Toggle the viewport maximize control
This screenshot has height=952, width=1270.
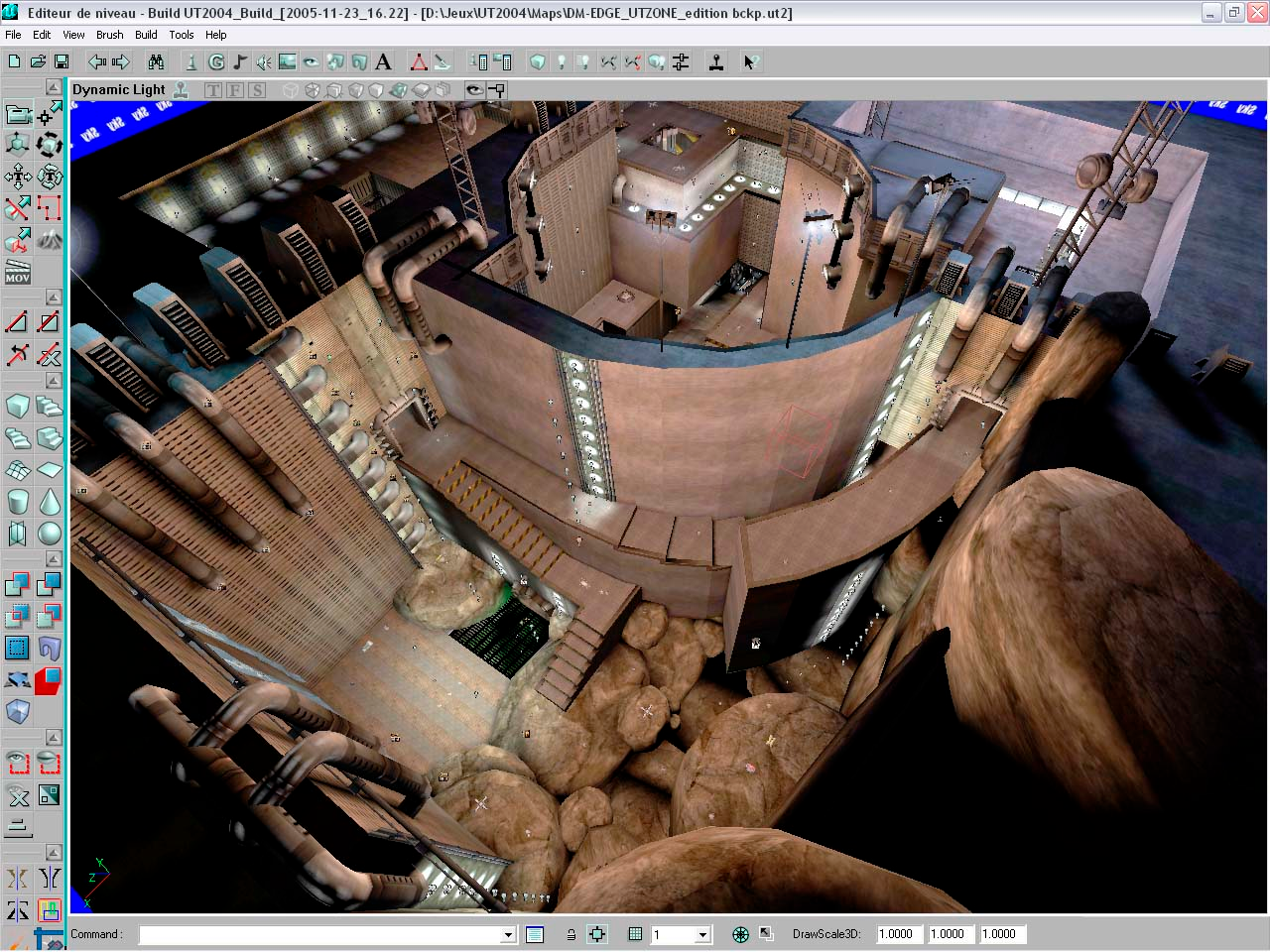(764, 932)
